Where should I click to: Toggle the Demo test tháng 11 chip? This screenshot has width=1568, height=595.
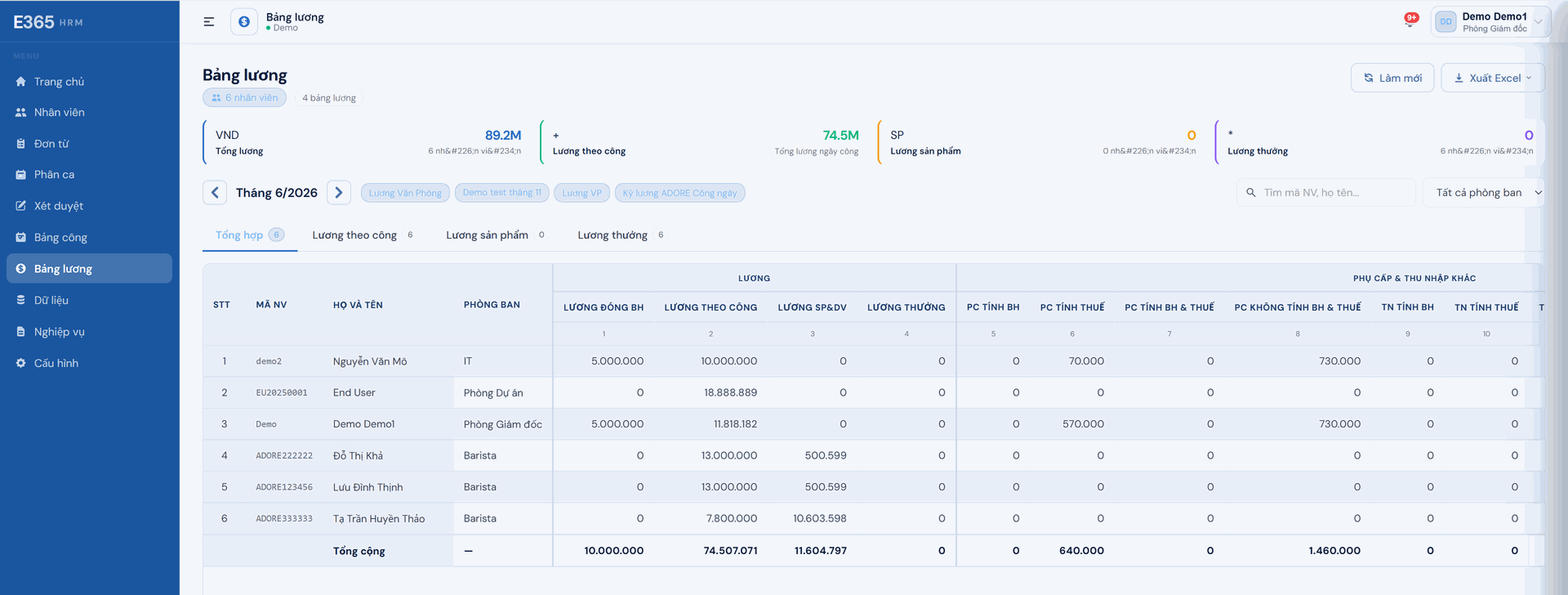[501, 193]
